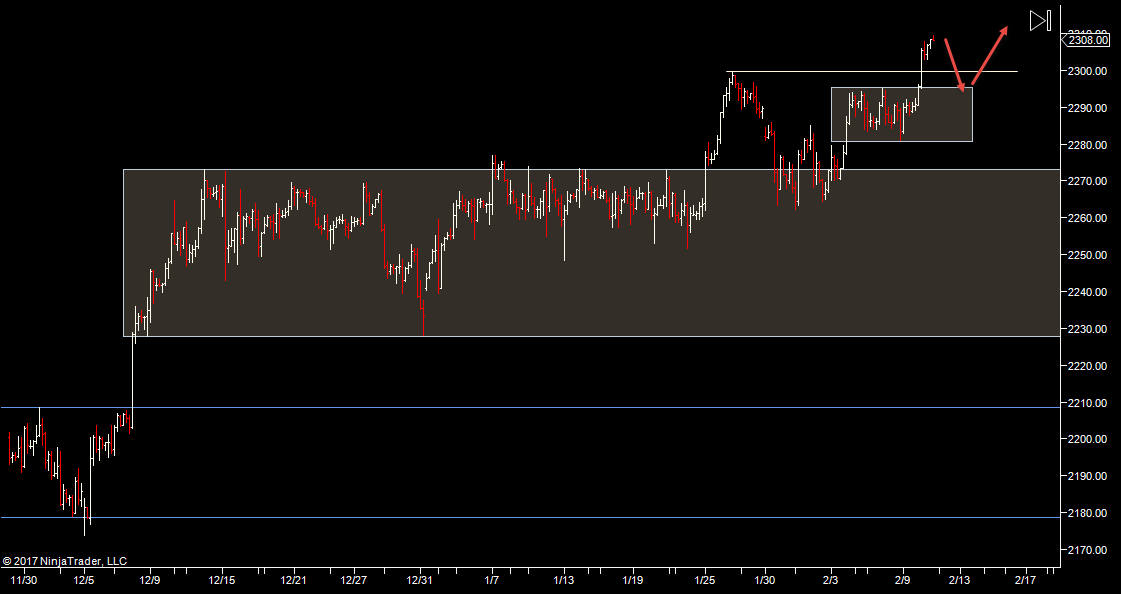Click the 2/17 date on time axis
Viewport: 1121px width, 594px height.
point(1025,580)
